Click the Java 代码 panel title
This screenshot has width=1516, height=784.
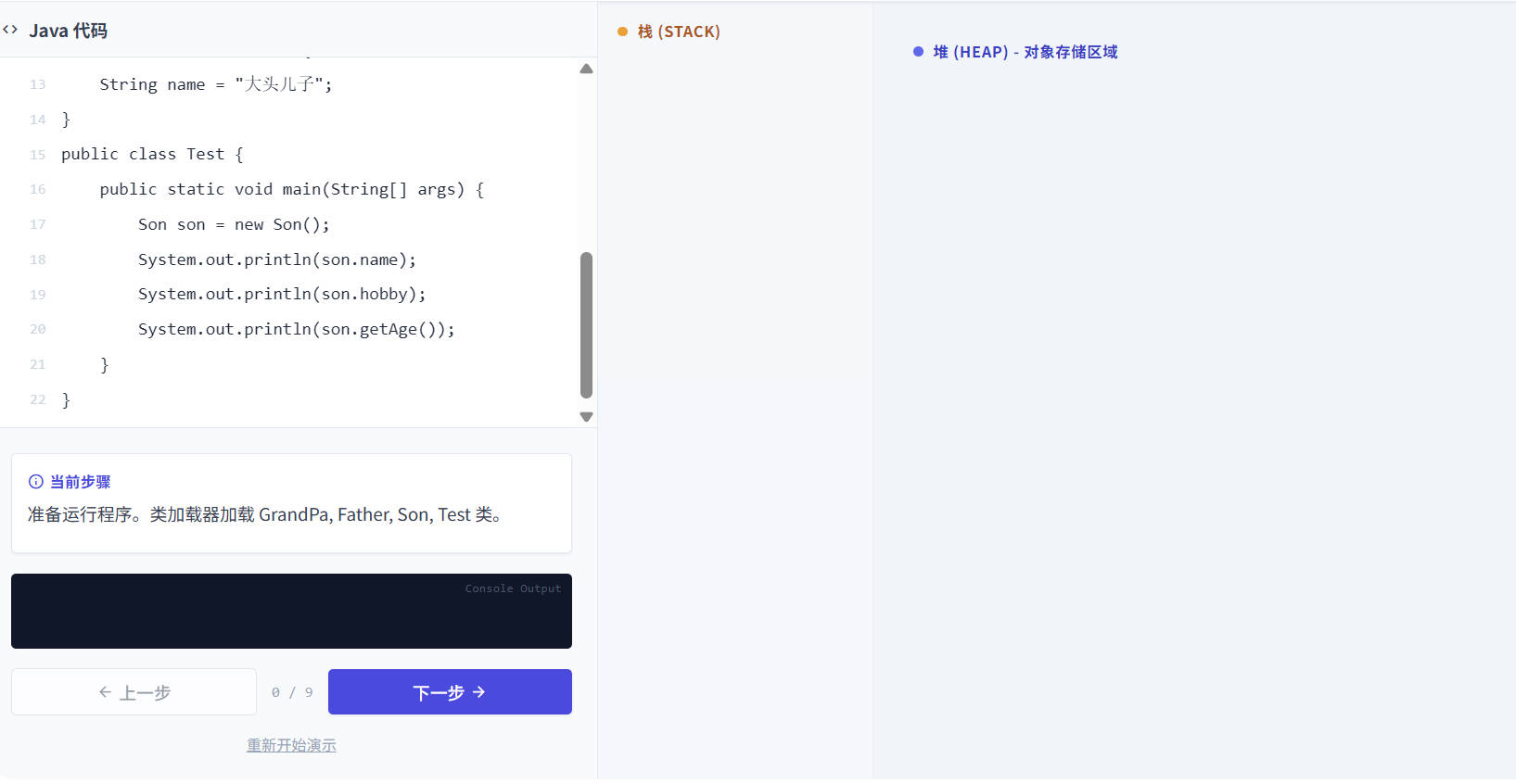coord(69,31)
